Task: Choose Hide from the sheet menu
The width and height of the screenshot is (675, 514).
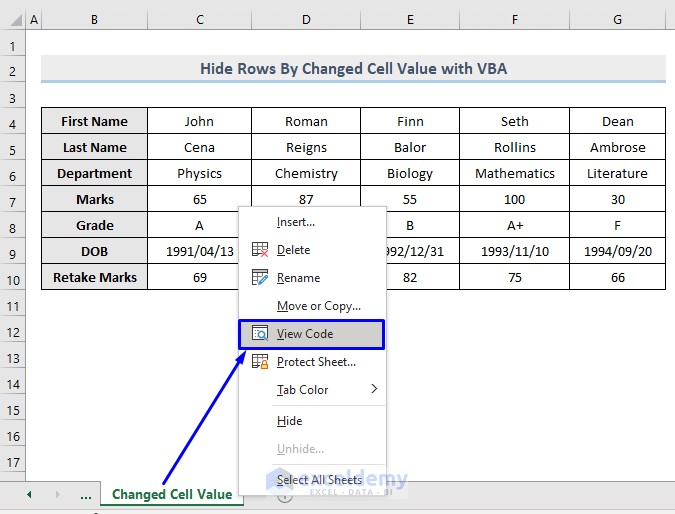Action: [289, 421]
